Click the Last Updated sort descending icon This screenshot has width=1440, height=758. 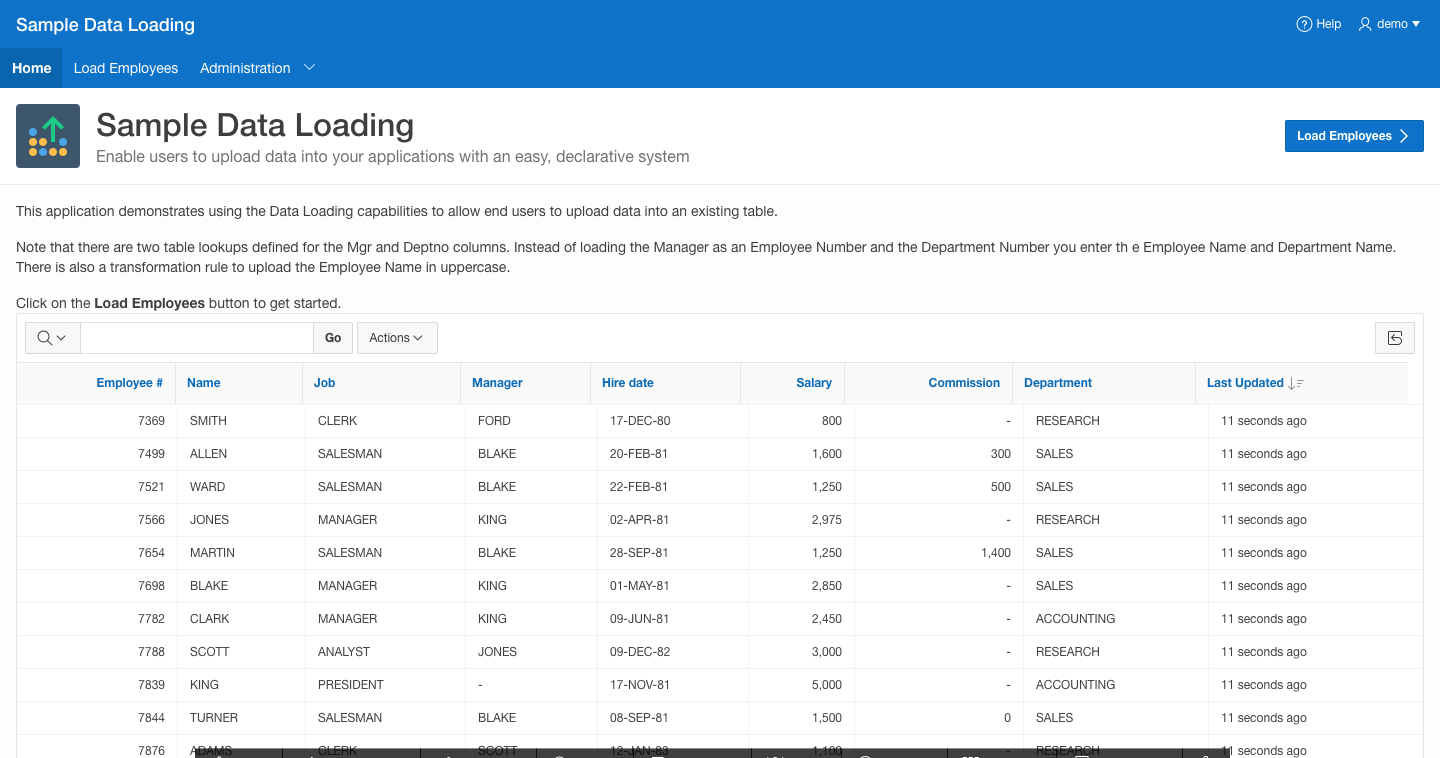click(x=1296, y=383)
